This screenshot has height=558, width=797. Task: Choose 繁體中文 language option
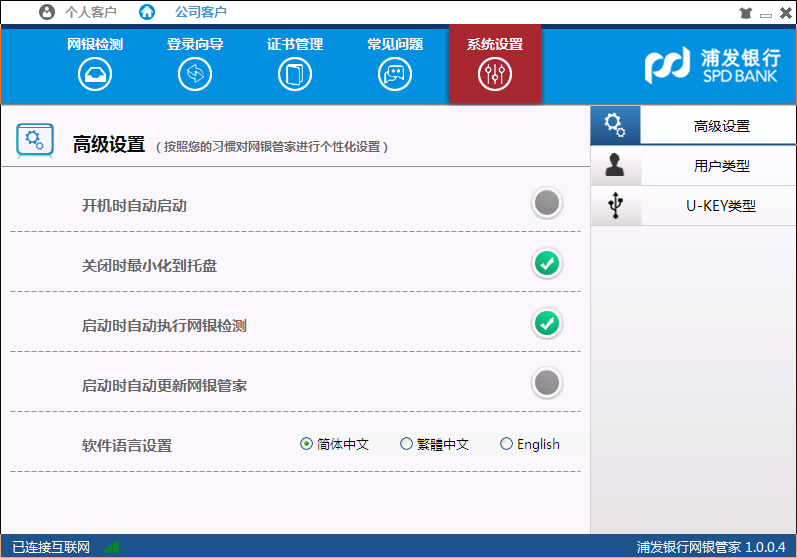pos(406,444)
